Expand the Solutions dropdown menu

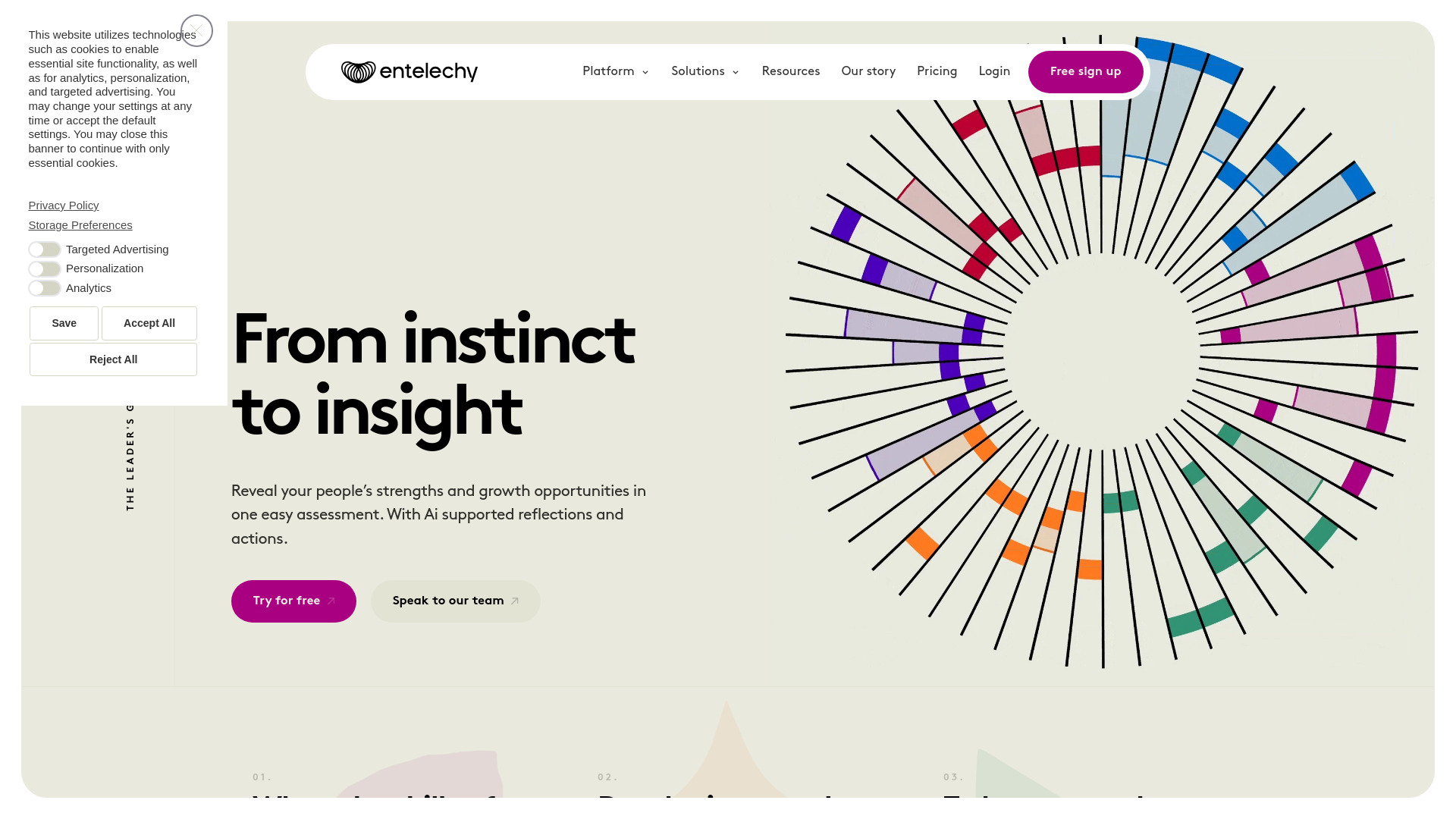click(703, 71)
